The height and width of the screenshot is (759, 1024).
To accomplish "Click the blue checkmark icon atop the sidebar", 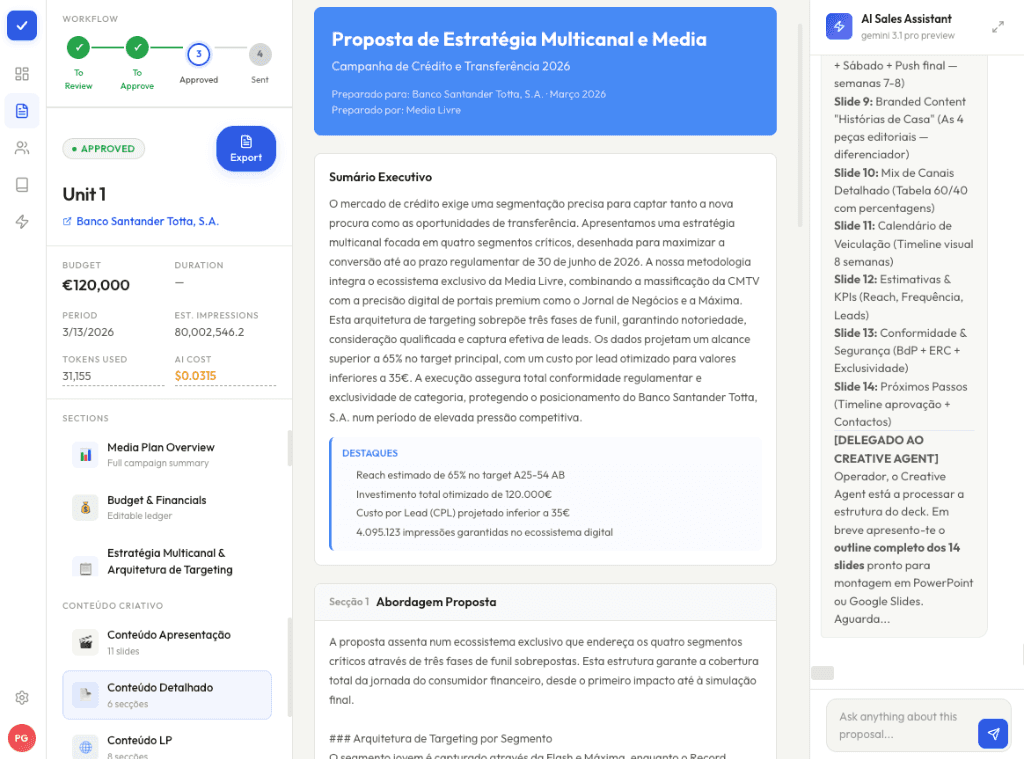I will coord(22,25).
